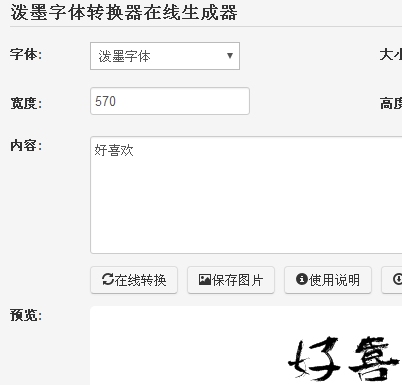Click the 预览 label
Image resolution: width=402 pixels, height=385 pixels.
pos(26,315)
